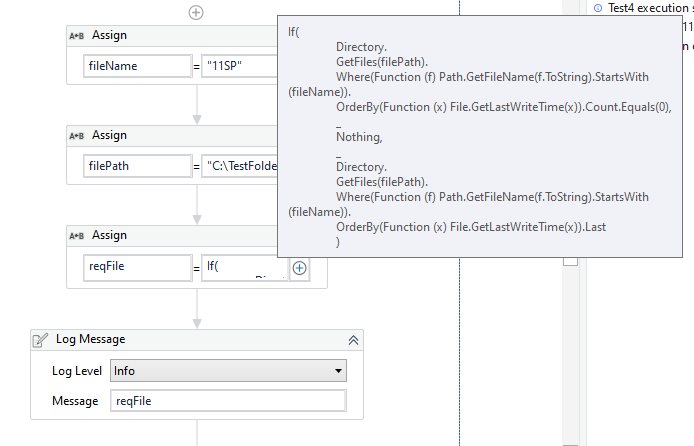Open the Log Level dropdown
694x446 pixels.
click(x=228, y=371)
